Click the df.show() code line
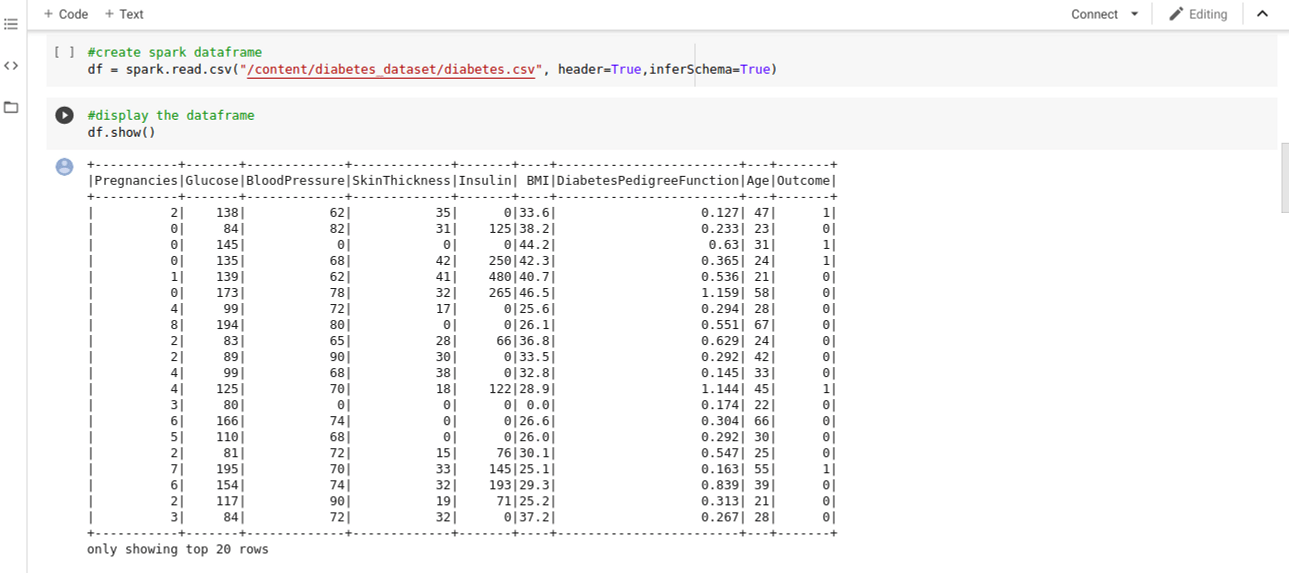Image resolution: width=1289 pixels, height=573 pixels. [x=121, y=132]
